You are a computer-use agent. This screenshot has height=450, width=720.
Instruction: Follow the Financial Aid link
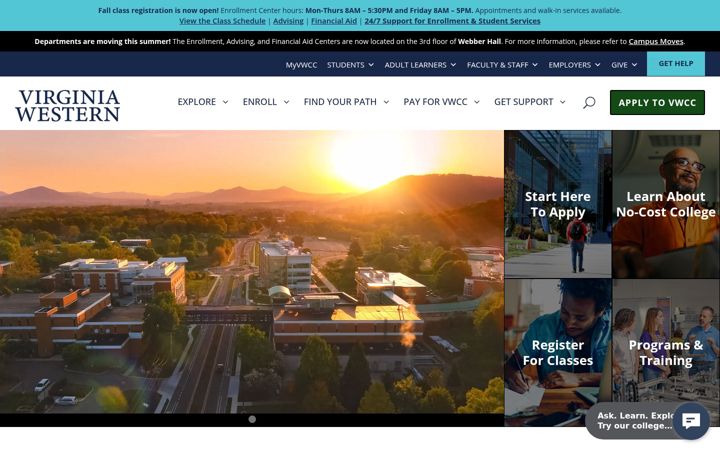334,21
